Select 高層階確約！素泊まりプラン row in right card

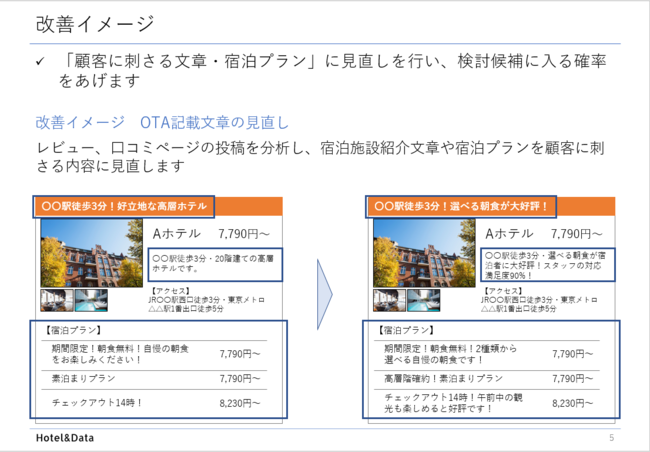coord(490,379)
